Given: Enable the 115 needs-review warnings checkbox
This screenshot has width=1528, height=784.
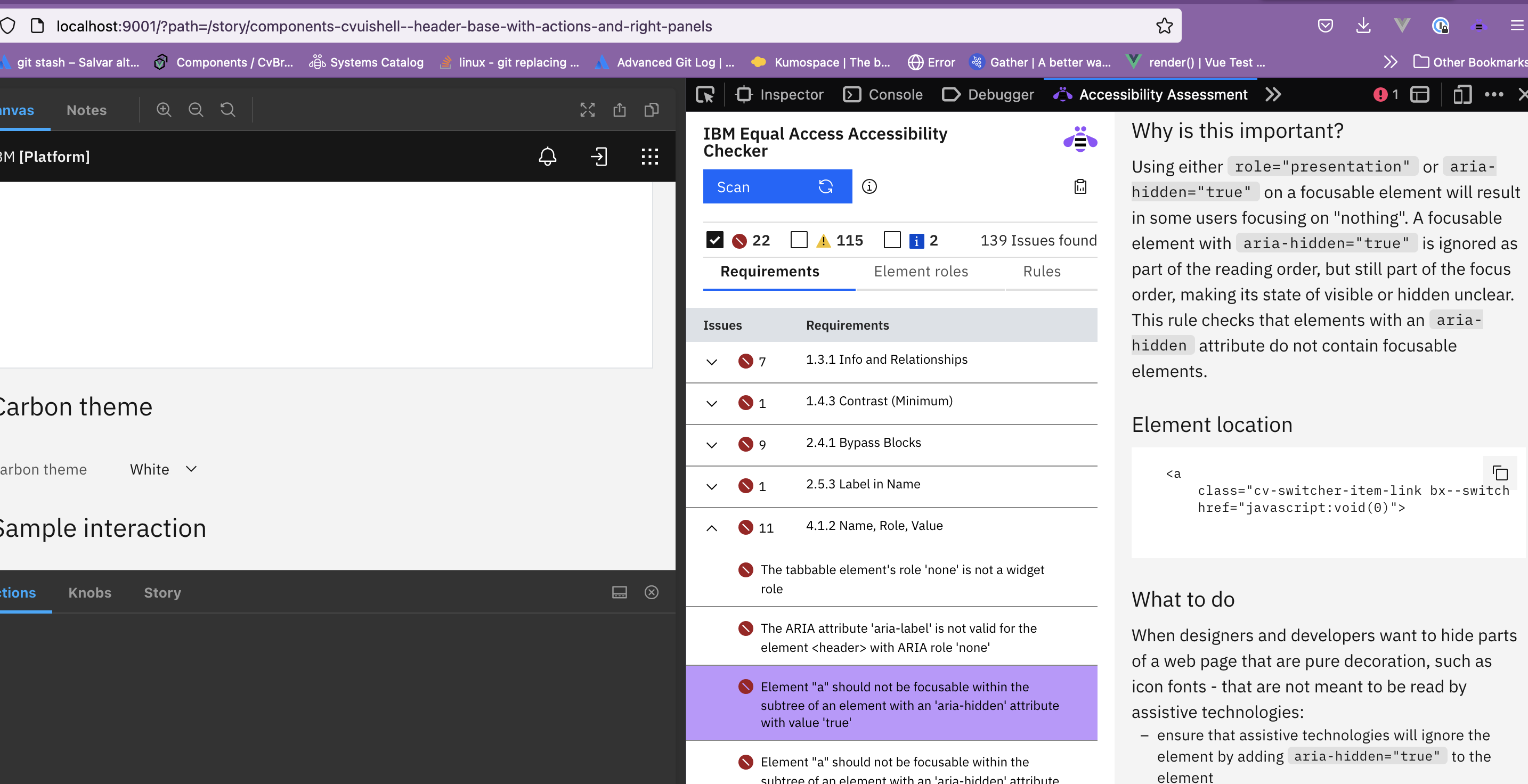Looking at the screenshot, I should click(x=799, y=240).
